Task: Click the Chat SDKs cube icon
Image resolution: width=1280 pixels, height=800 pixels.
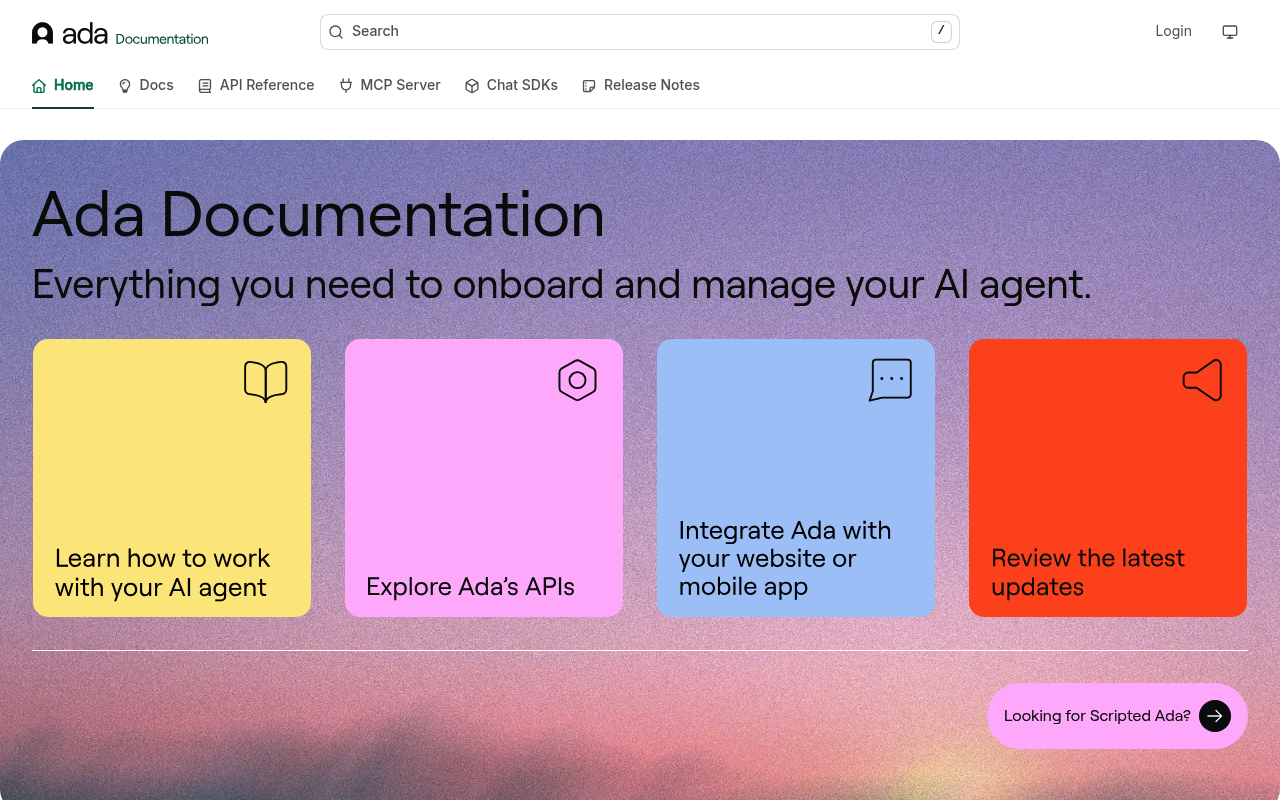Action: tap(472, 86)
